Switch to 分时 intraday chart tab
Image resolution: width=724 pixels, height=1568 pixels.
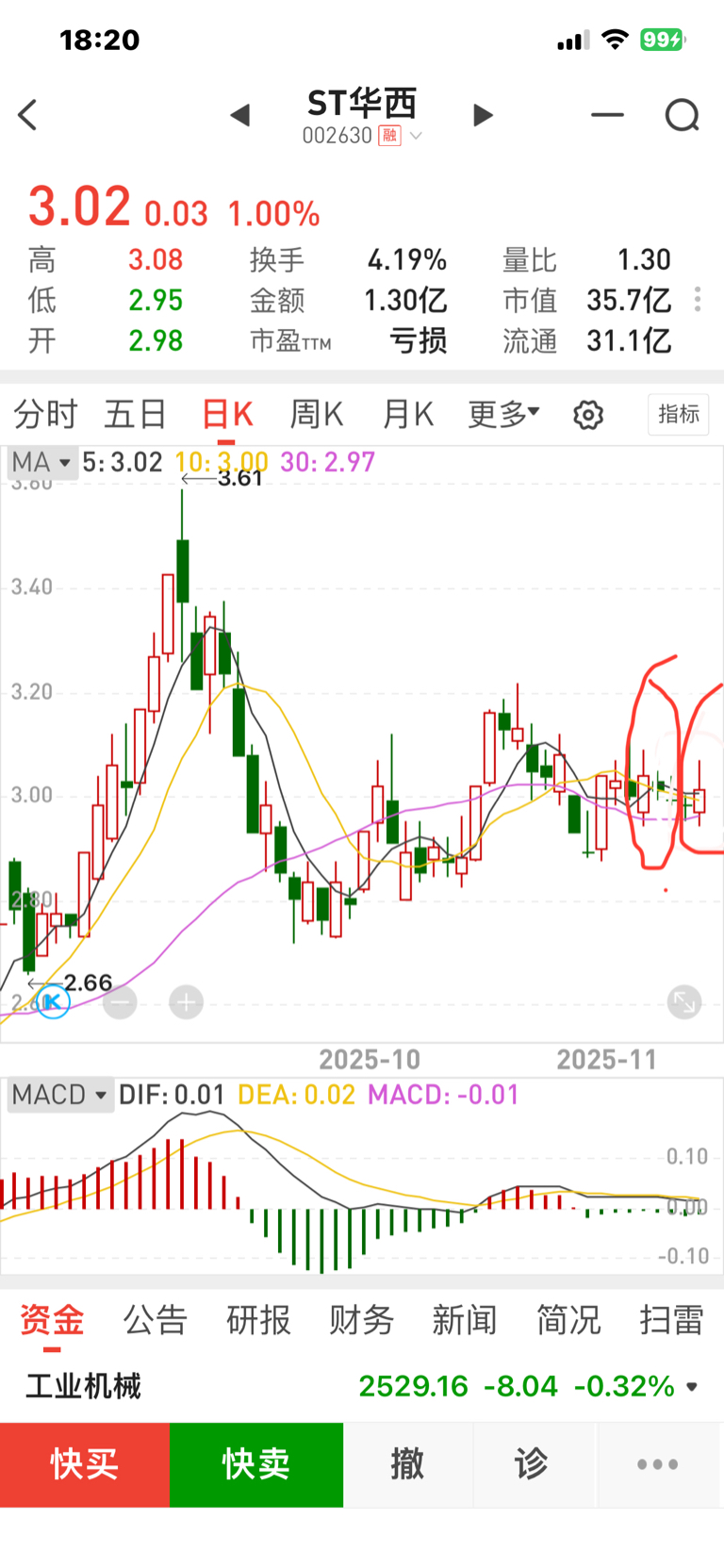pos(45,415)
